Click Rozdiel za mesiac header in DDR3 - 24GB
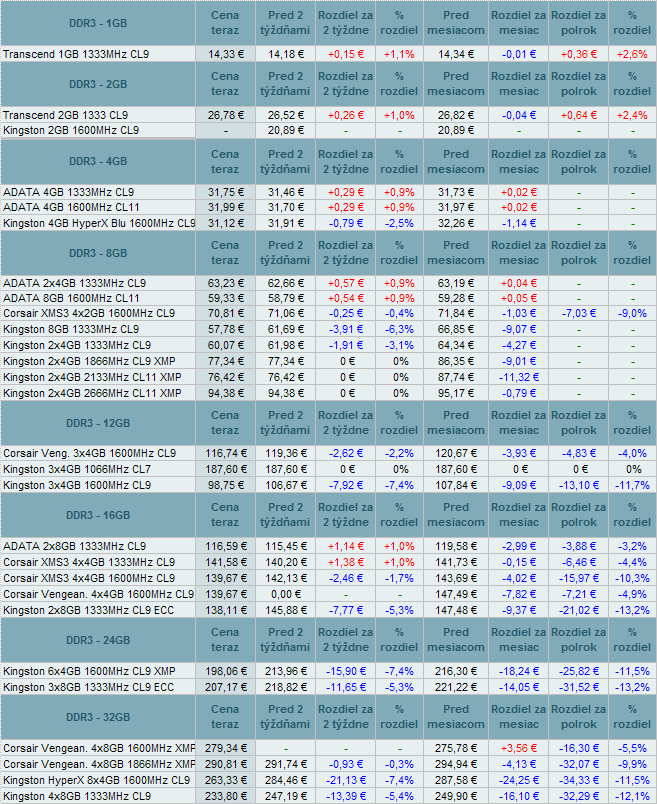 [x=519, y=640]
